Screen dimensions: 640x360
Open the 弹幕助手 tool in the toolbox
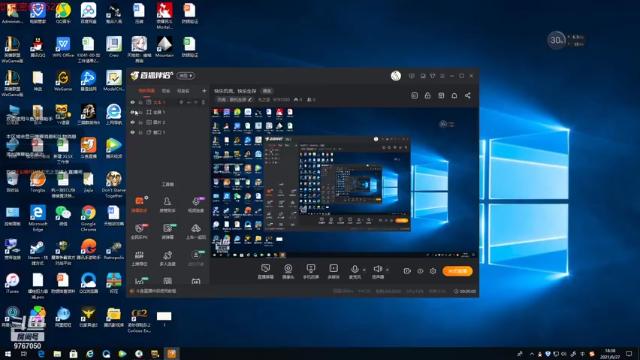tap(139, 204)
